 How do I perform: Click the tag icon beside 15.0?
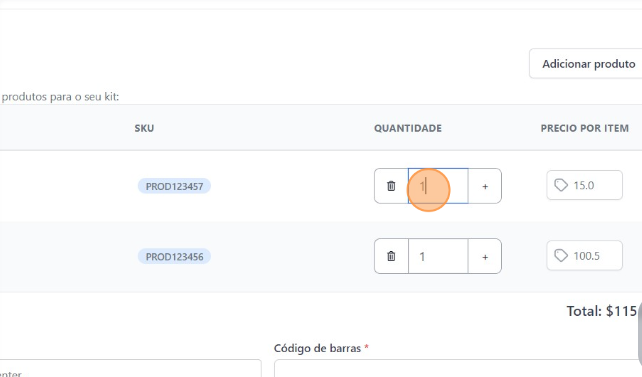pos(561,185)
